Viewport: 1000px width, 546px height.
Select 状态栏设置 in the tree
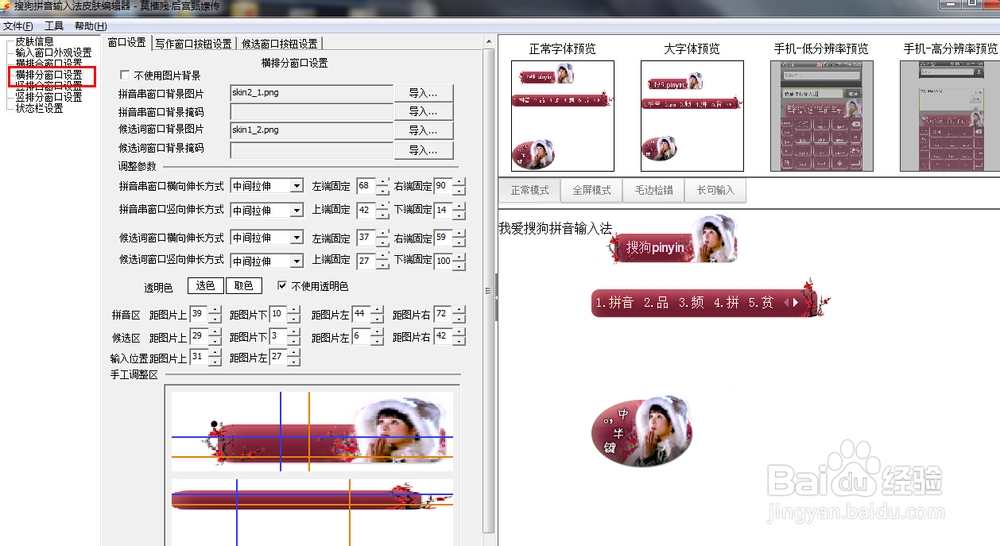click(40, 108)
